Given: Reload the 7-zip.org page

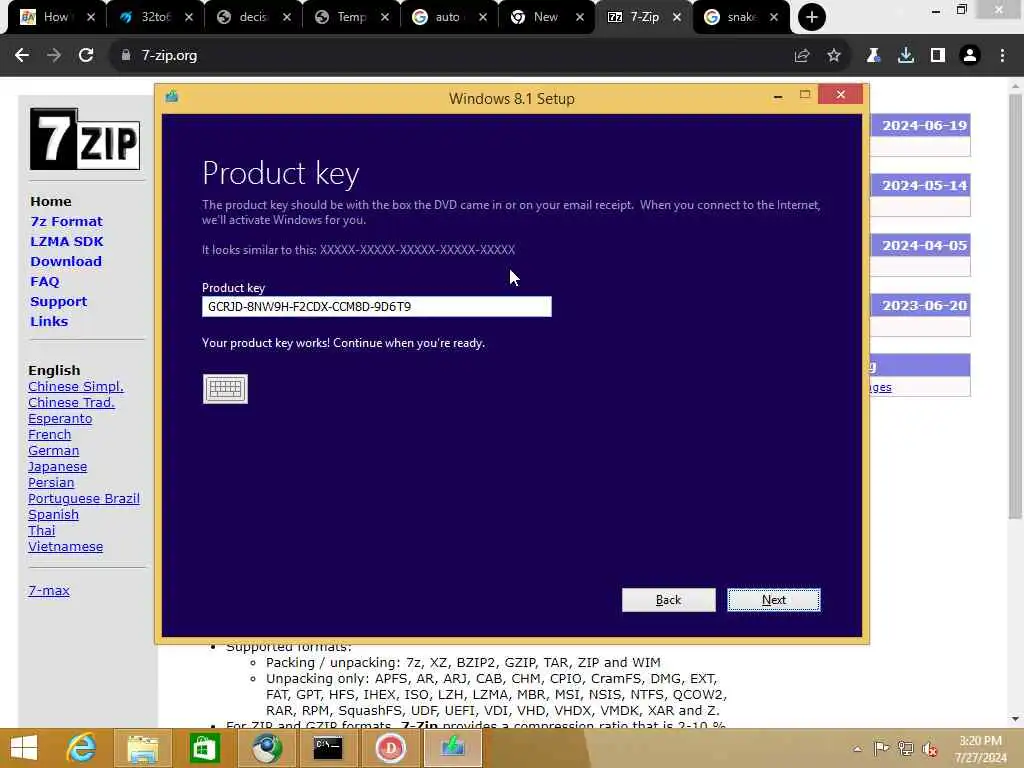Looking at the screenshot, I should click(x=86, y=56).
